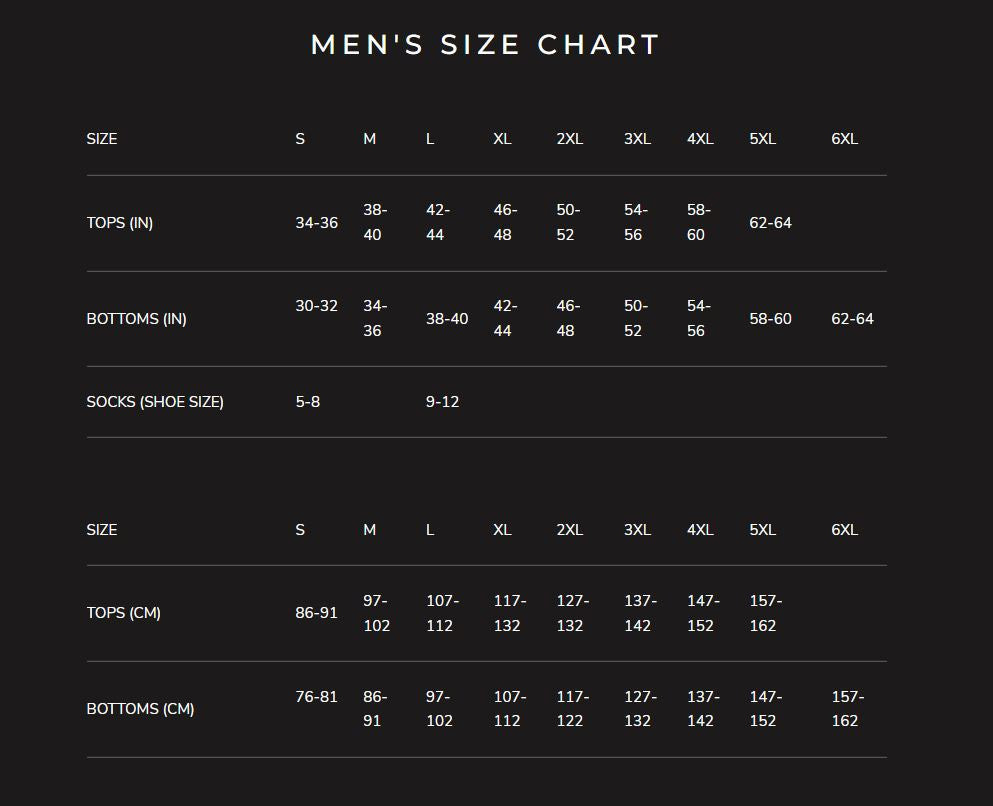Click the 5-8 sock shoe size value
Viewport: 993px width, 806px height.
click(x=308, y=402)
